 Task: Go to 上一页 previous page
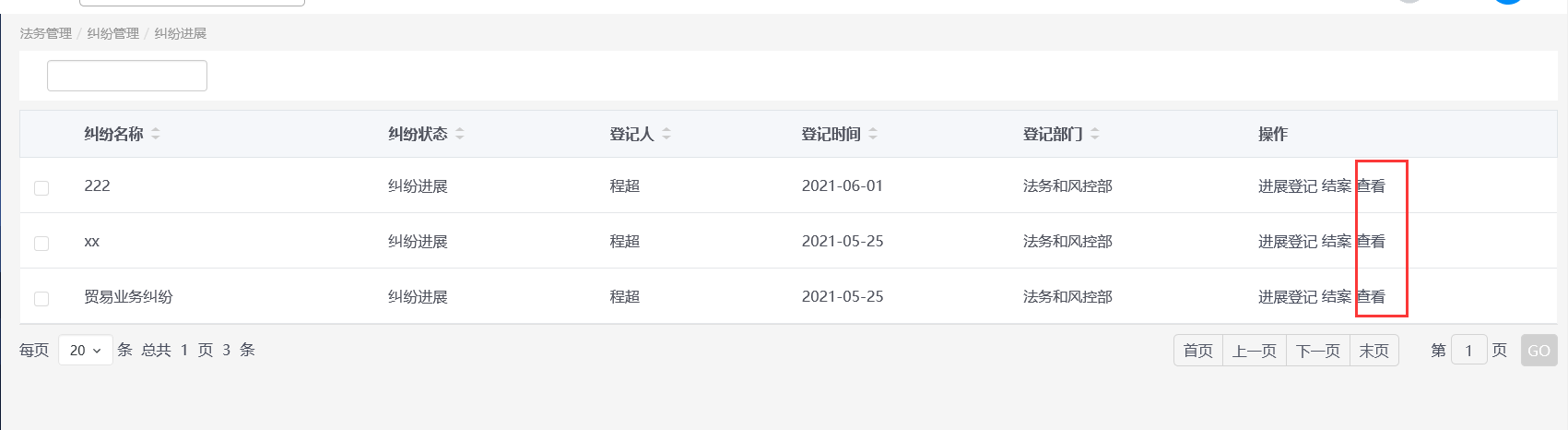point(1255,351)
